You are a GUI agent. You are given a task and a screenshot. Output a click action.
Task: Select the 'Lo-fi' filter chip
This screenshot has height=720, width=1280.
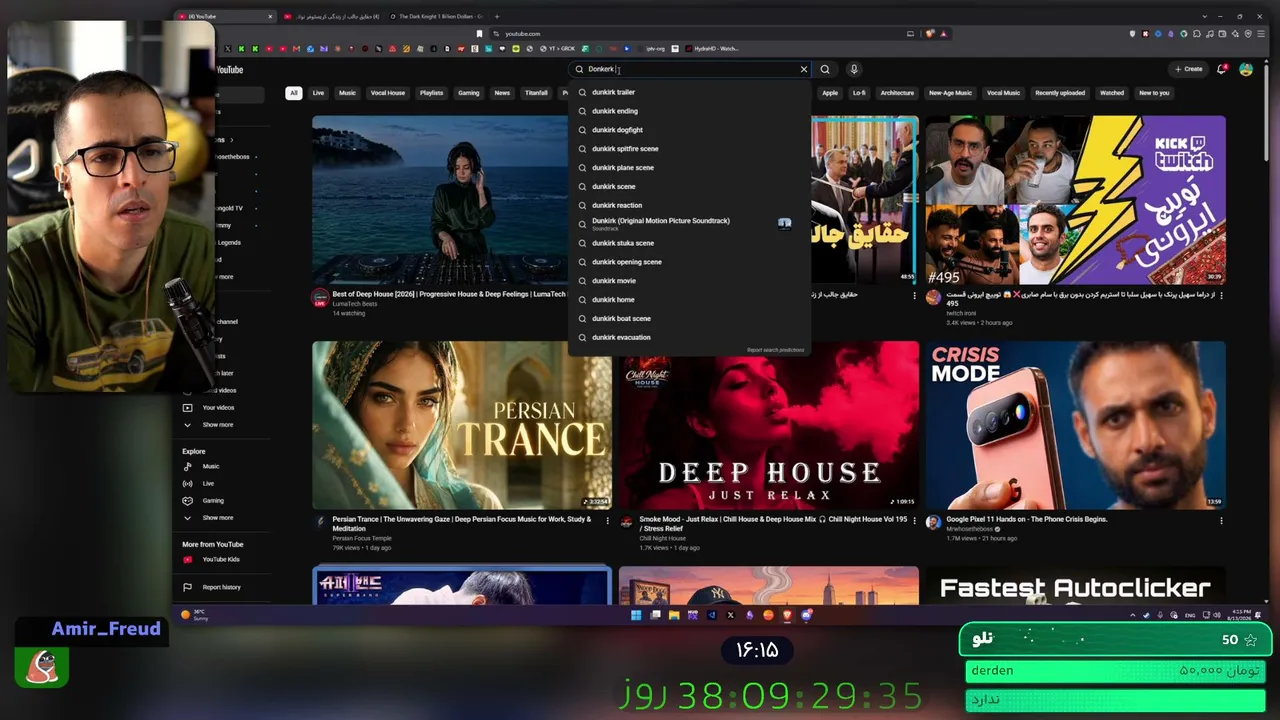858,93
